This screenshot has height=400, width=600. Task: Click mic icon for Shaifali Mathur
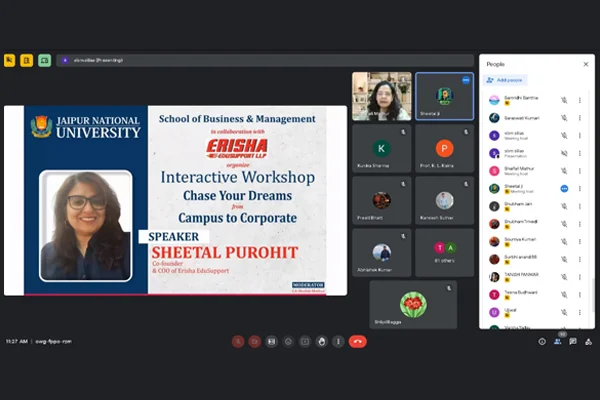point(564,171)
